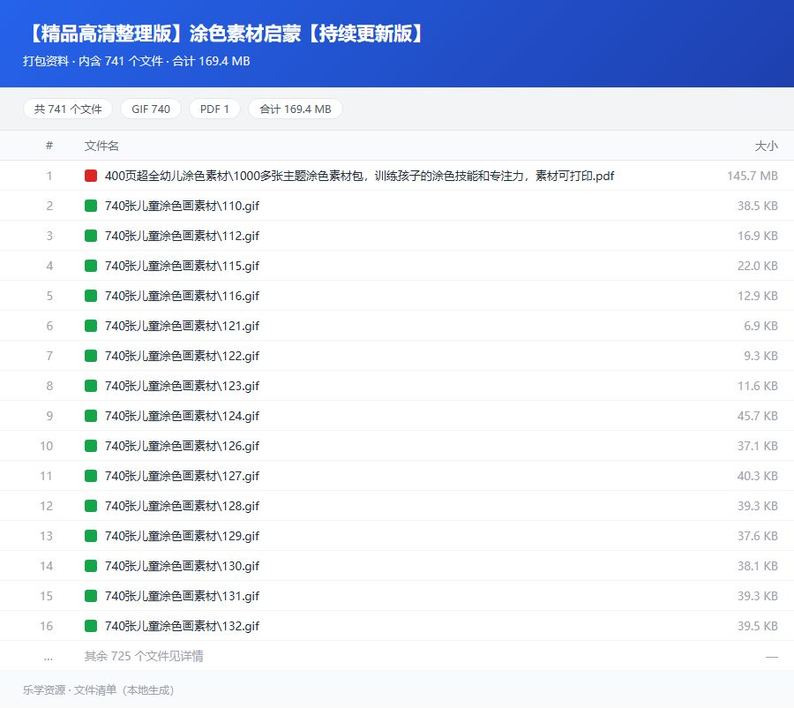Click the '145.7 MB' size value

[x=752, y=176]
